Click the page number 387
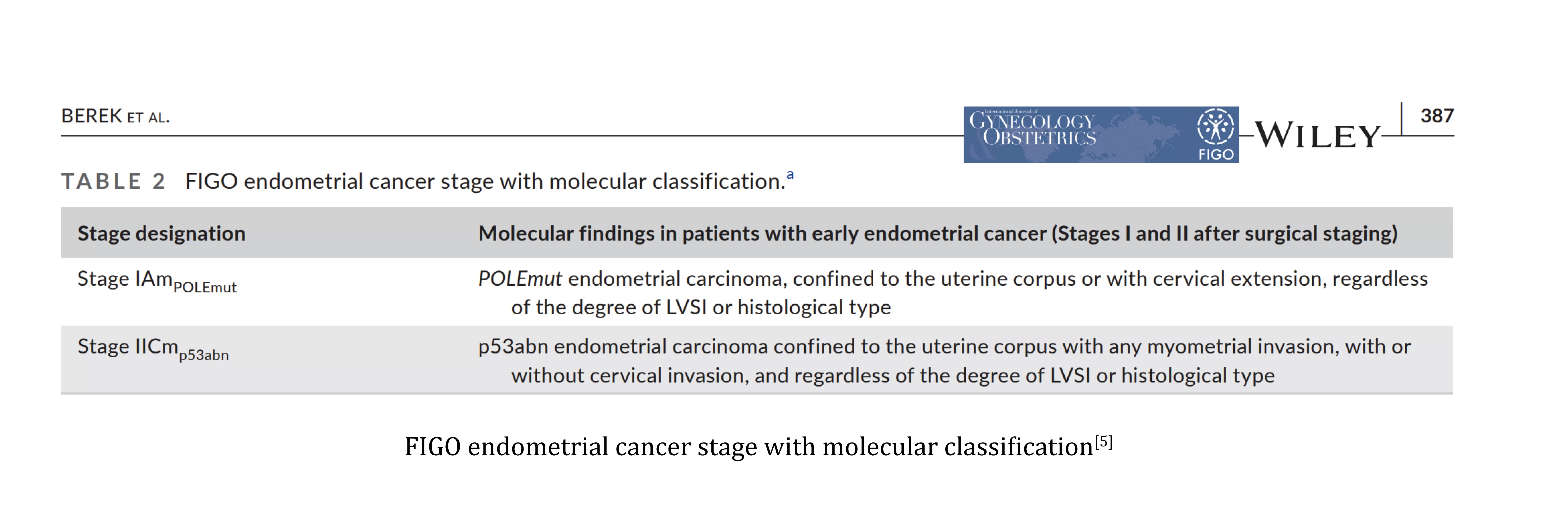This screenshot has height=506, width=1568. tap(1437, 116)
